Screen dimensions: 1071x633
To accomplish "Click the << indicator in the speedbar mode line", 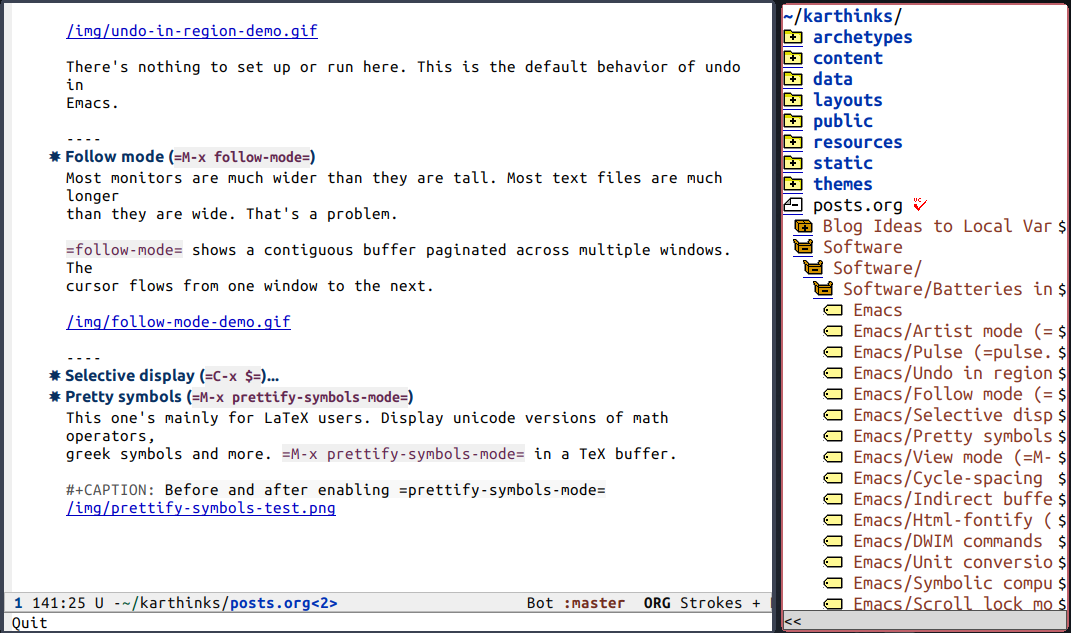I will click(793, 621).
